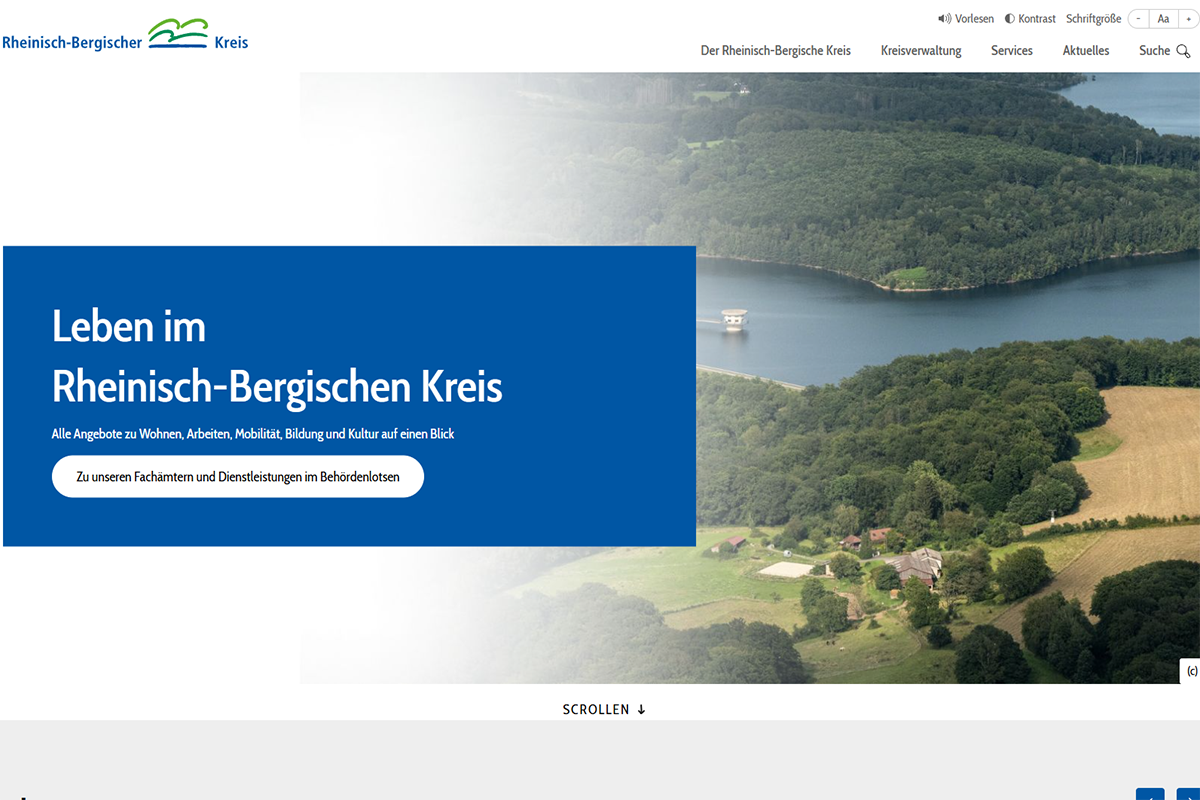1200x800 pixels.
Task: Click the Leben im Rheinisch-Bergischen Kreis heading
Action: click(x=277, y=357)
